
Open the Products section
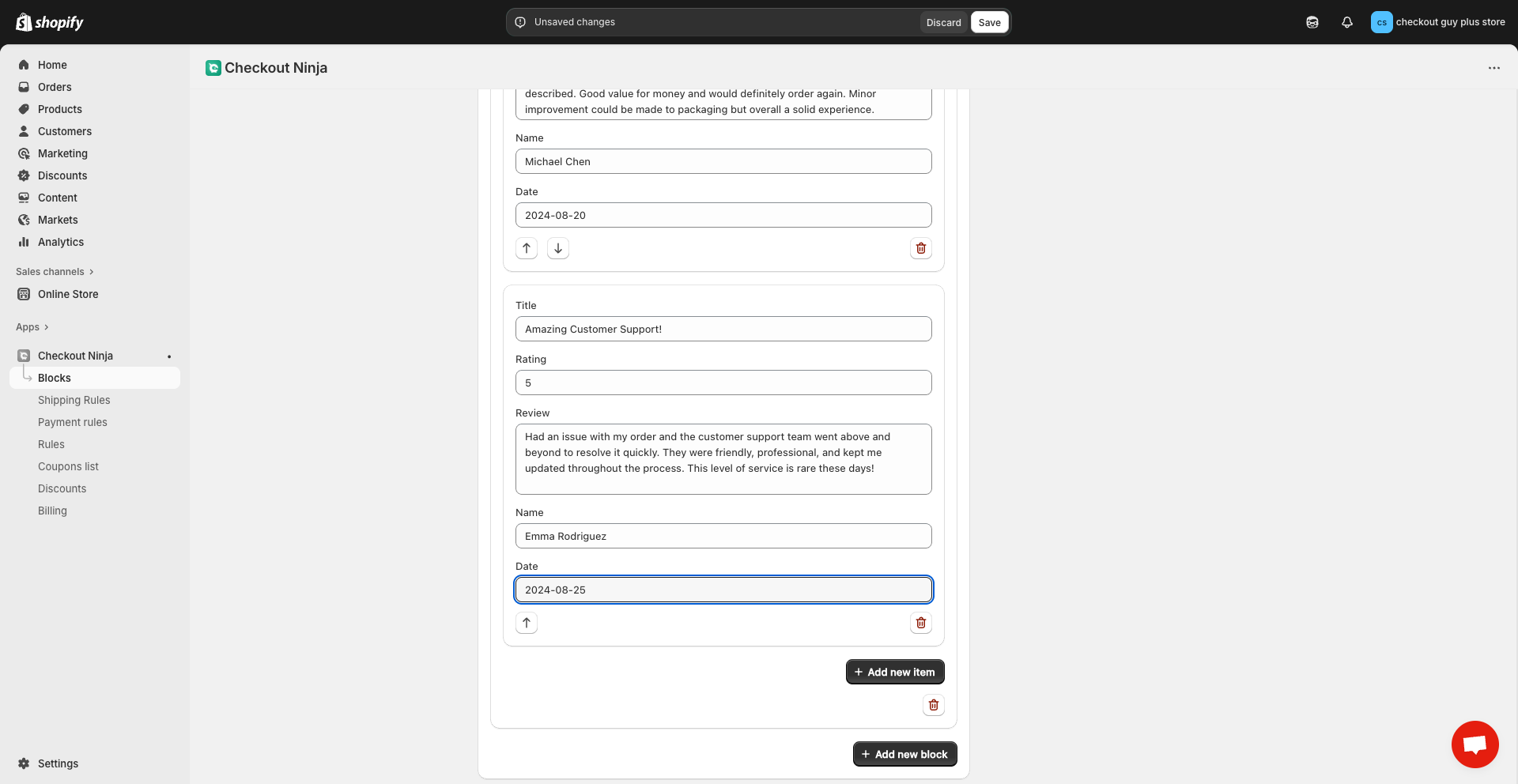click(x=60, y=109)
